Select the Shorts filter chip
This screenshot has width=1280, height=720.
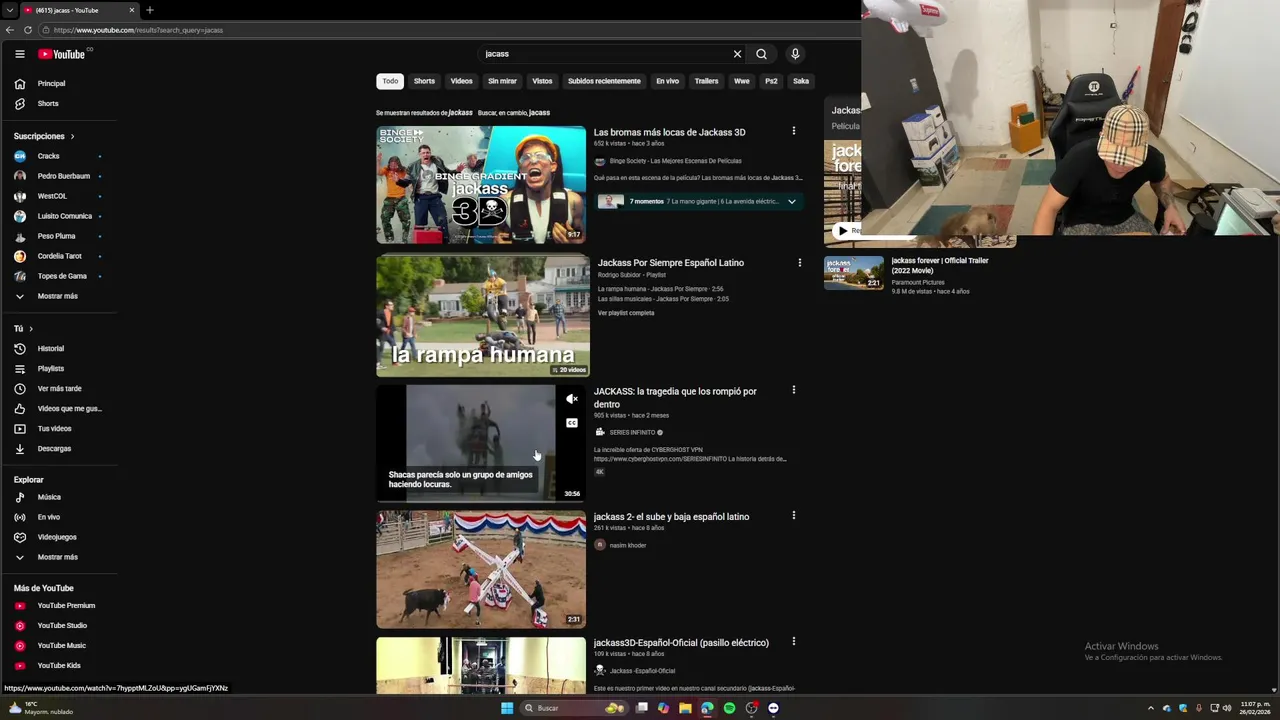point(425,81)
